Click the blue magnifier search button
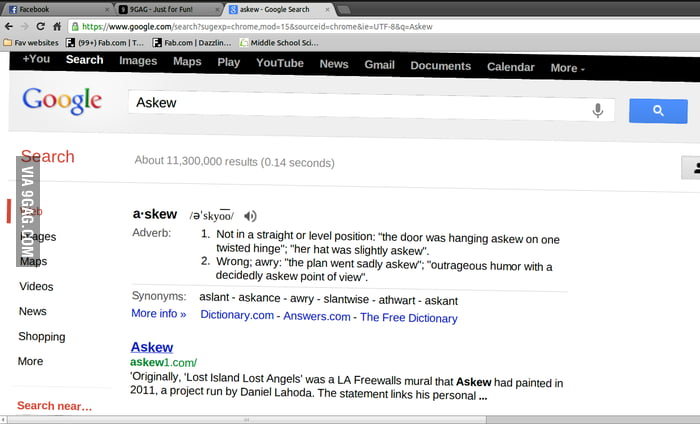The image size is (700, 424). (x=658, y=111)
